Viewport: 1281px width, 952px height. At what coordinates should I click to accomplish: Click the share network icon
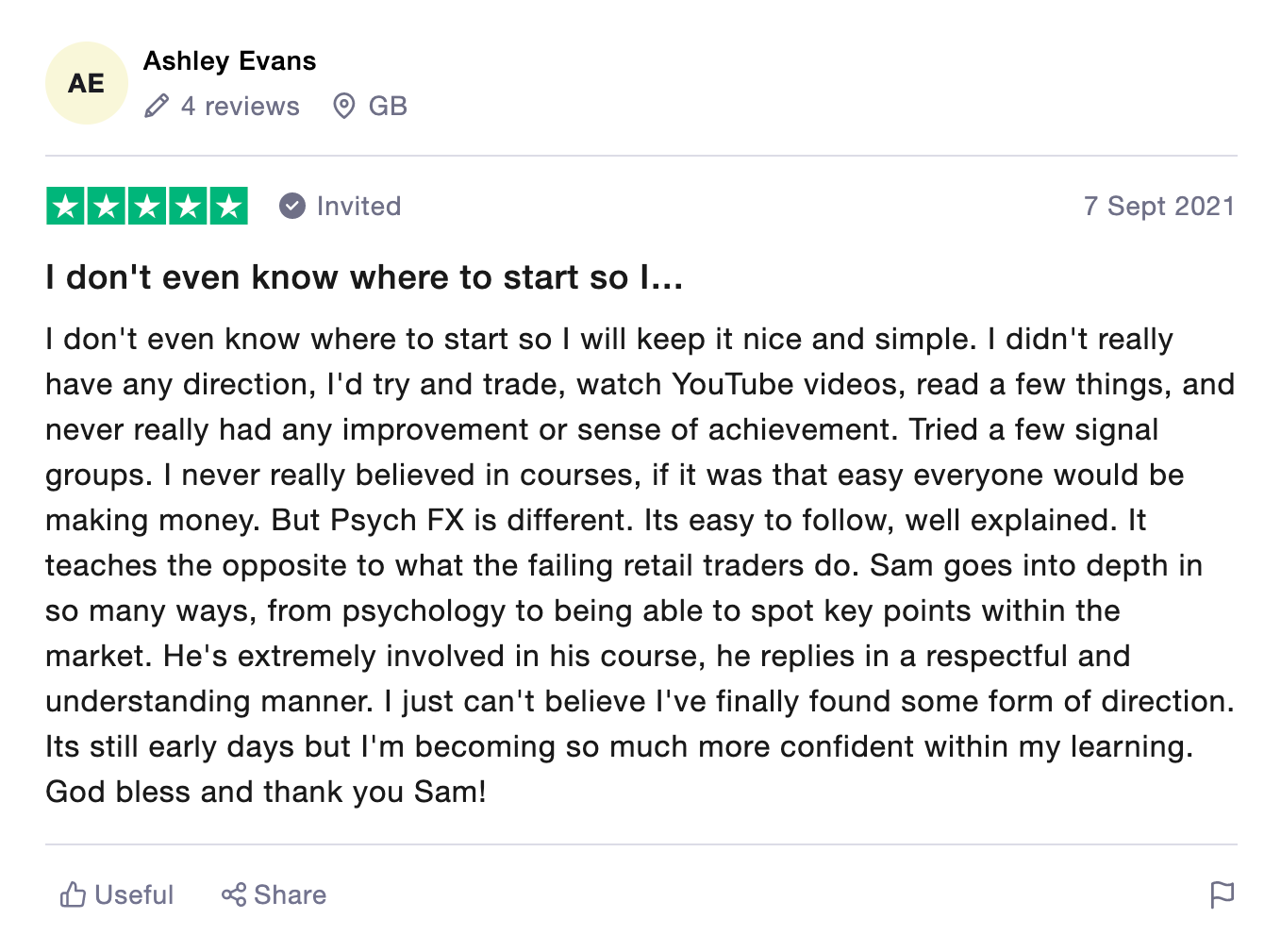pyautogui.click(x=234, y=894)
